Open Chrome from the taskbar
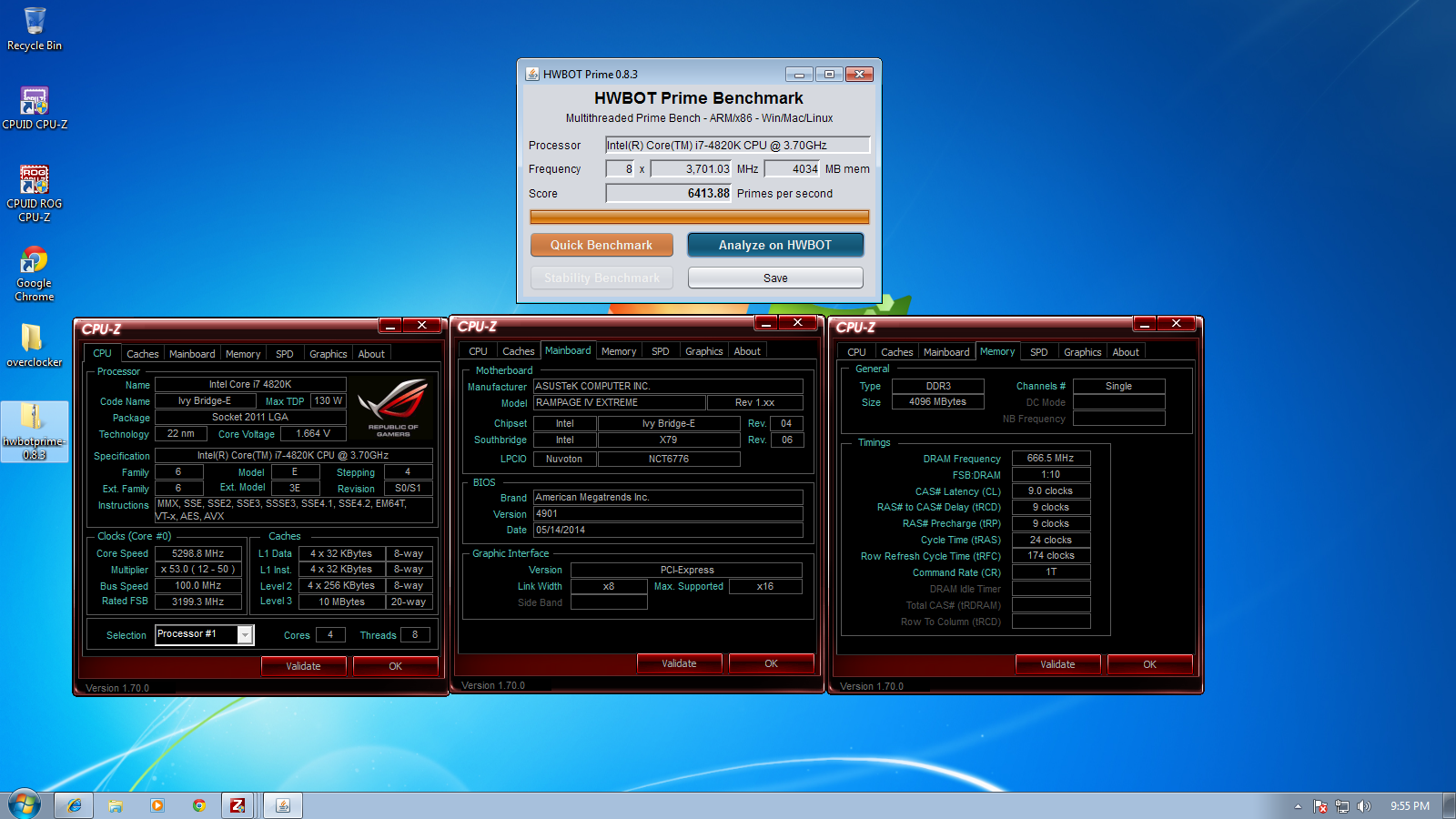The image size is (1456, 819). (x=199, y=805)
